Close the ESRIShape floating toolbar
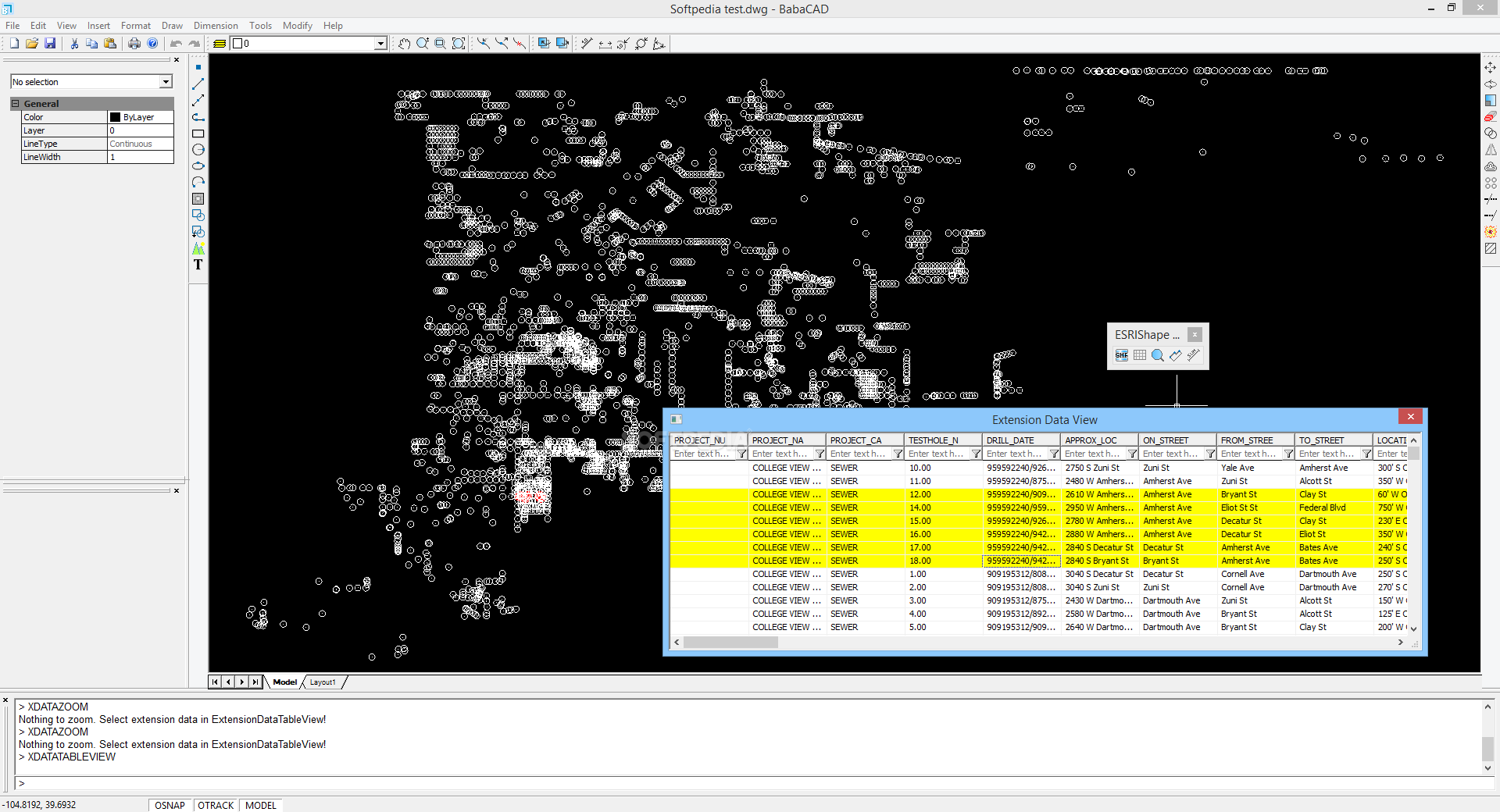The width and height of the screenshot is (1500, 812). click(1195, 334)
